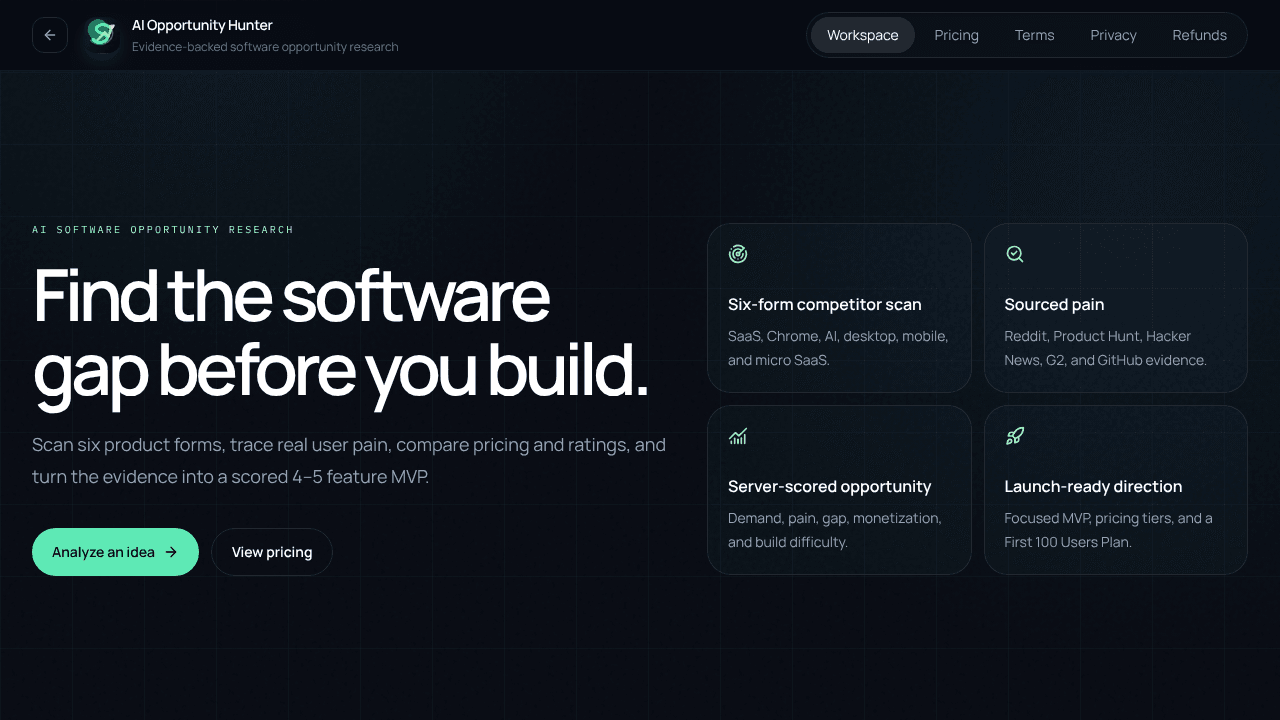This screenshot has width=1280, height=720.
Task: Click the AI SOFTWARE OPPORTUNITY RESEARCH label
Action: coord(163,230)
